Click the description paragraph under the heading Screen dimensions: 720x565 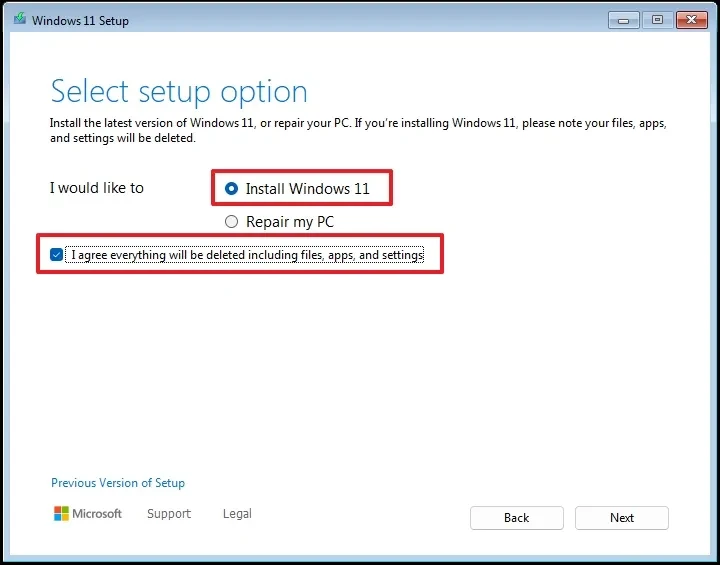tap(358, 131)
